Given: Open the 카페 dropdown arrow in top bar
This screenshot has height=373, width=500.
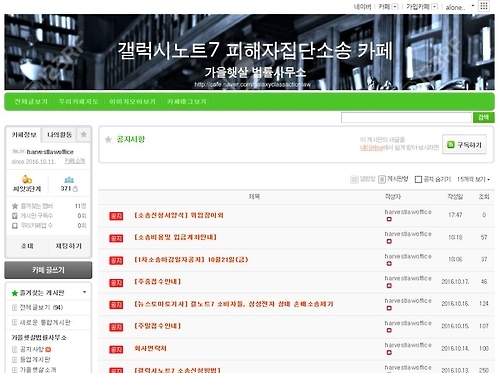Looking at the screenshot, I should tap(395, 6).
